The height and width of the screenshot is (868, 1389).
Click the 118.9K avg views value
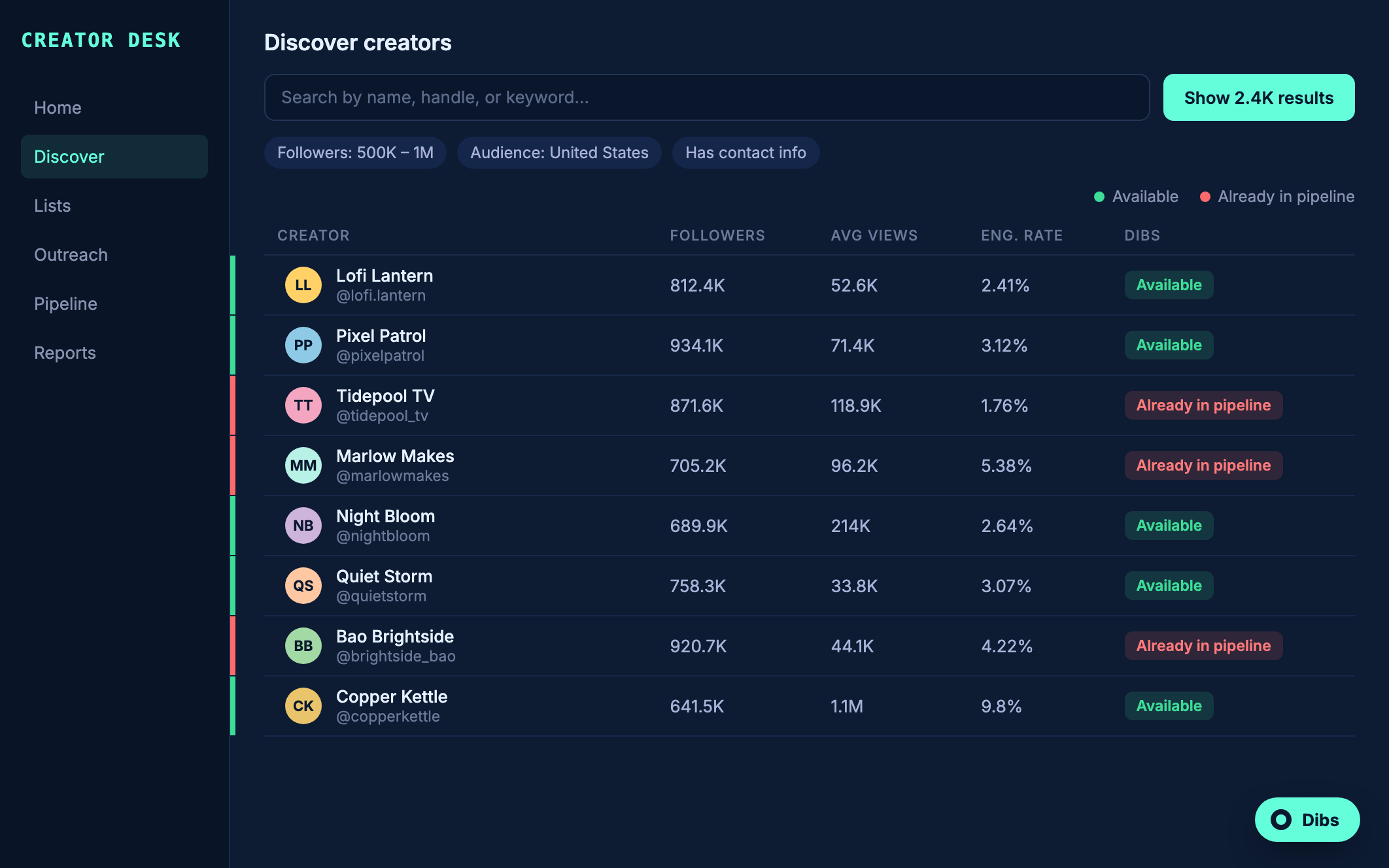855,406
